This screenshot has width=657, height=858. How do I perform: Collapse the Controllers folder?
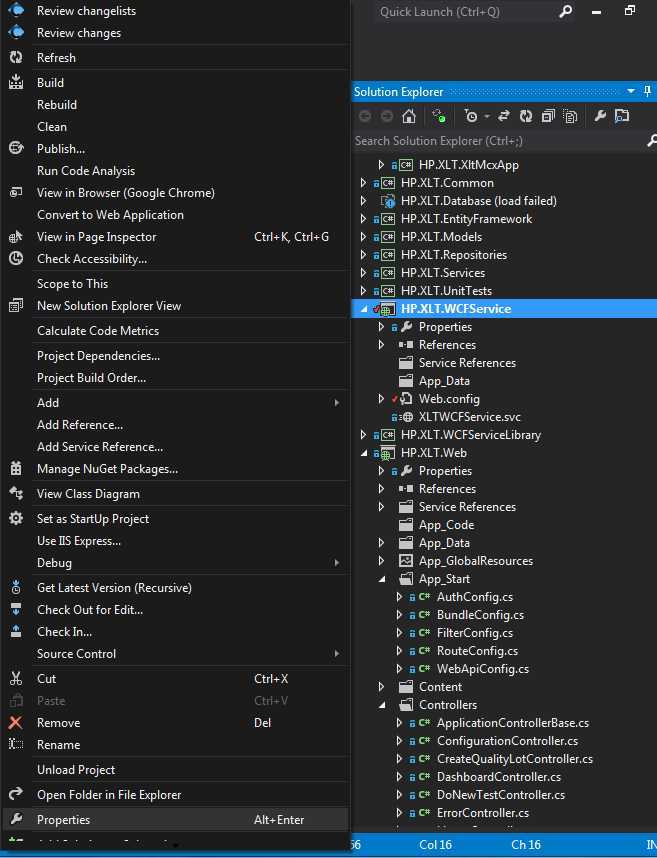[x=382, y=705]
